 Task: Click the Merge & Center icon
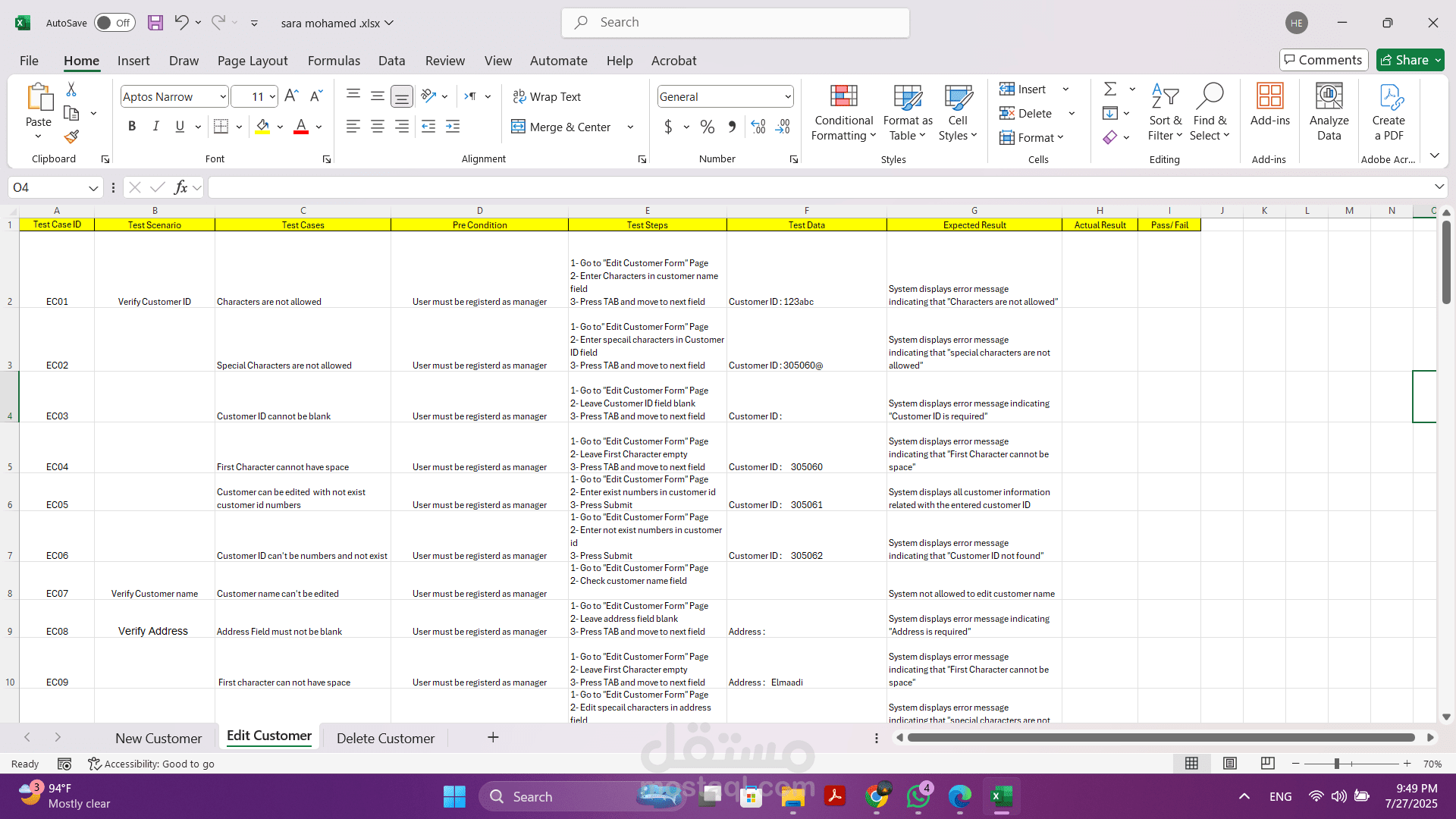pos(519,127)
